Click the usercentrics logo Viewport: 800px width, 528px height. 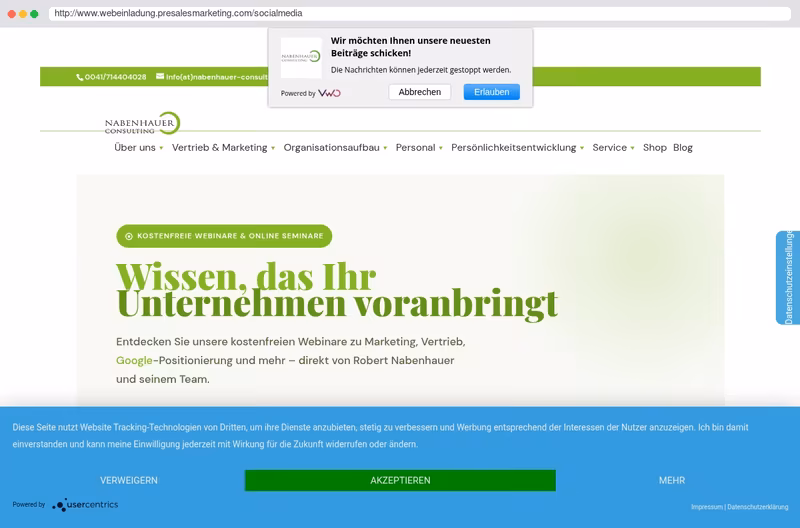click(x=85, y=505)
